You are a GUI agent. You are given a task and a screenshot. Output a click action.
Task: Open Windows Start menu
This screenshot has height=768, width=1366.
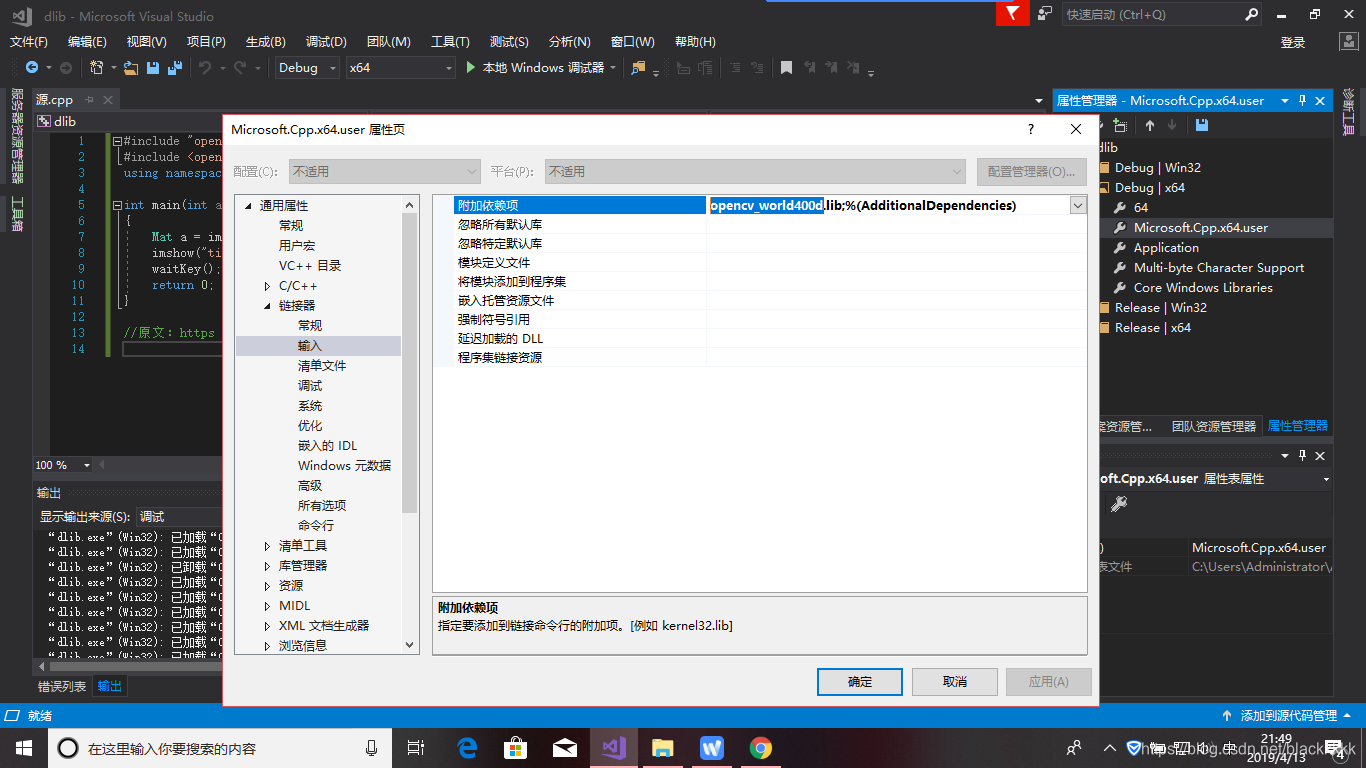coord(23,747)
